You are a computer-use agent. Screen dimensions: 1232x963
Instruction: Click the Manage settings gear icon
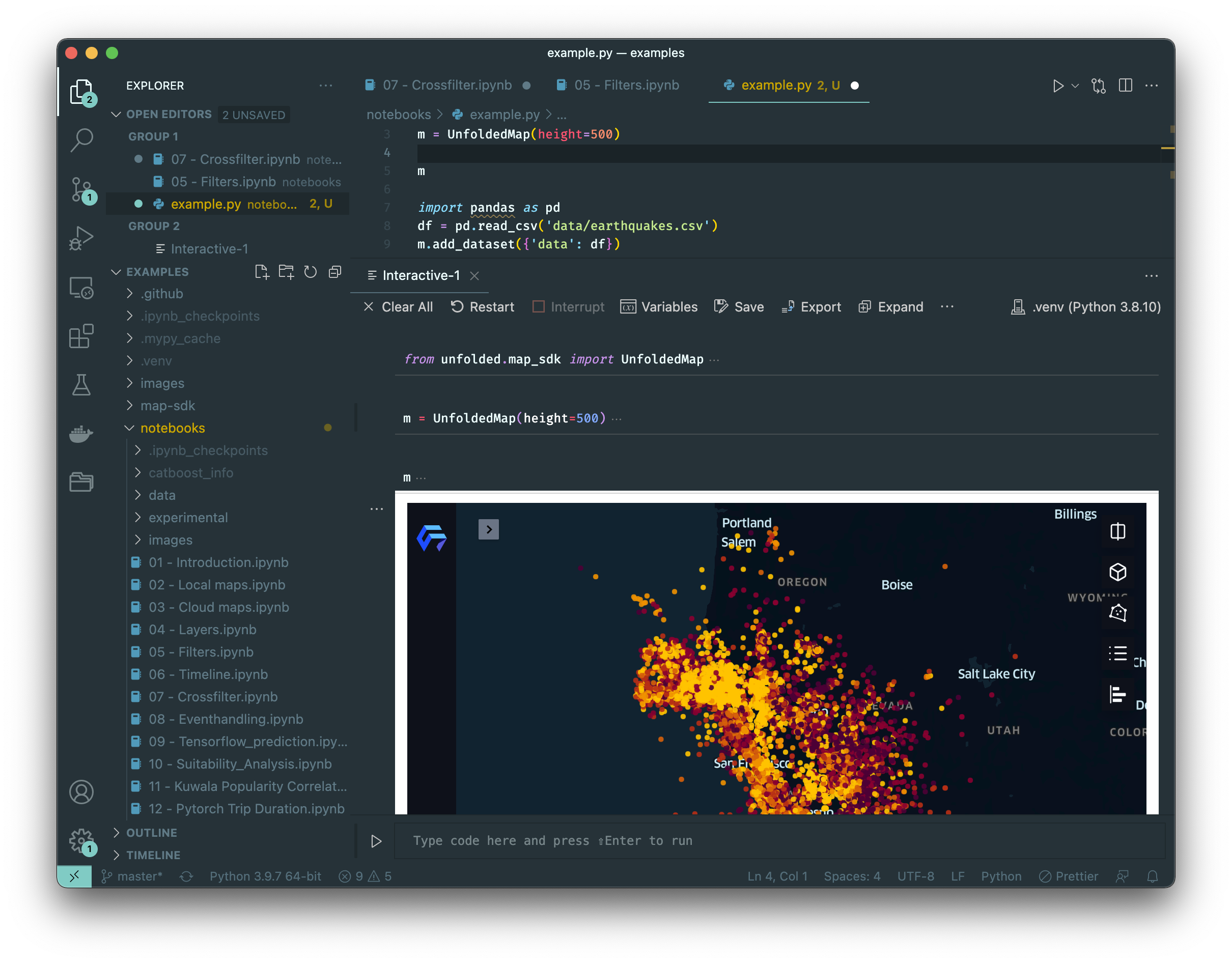pyautogui.click(x=82, y=840)
